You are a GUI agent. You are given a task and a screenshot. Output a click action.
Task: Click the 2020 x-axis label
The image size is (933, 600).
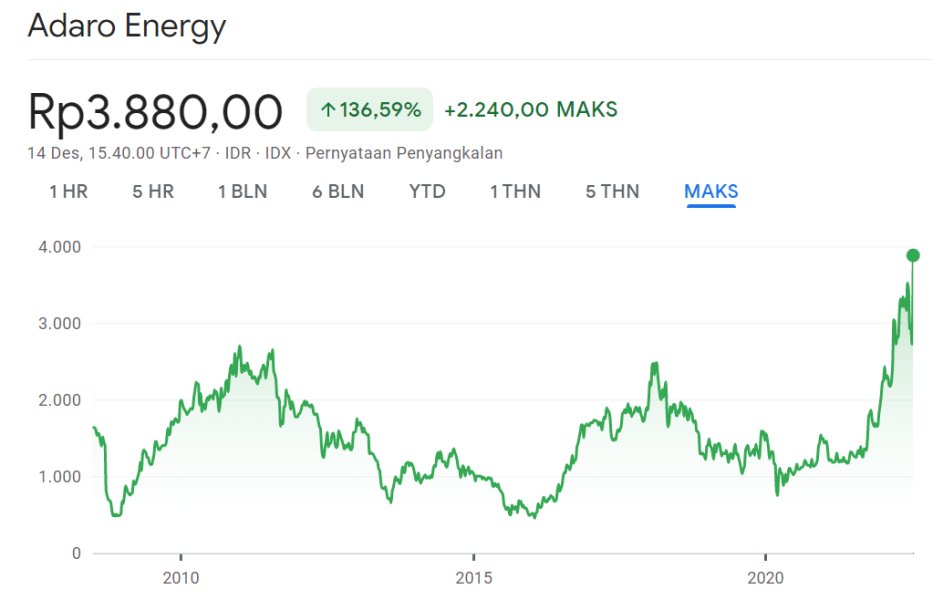click(x=765, y=577)
